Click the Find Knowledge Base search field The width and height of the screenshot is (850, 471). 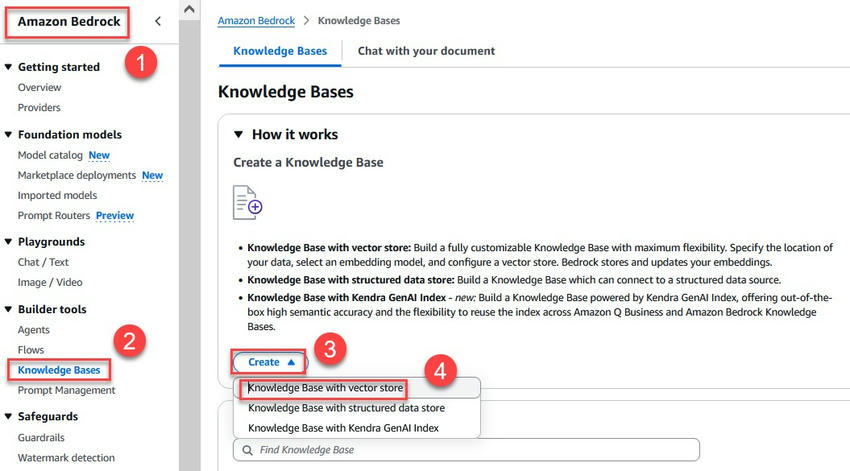466,450
